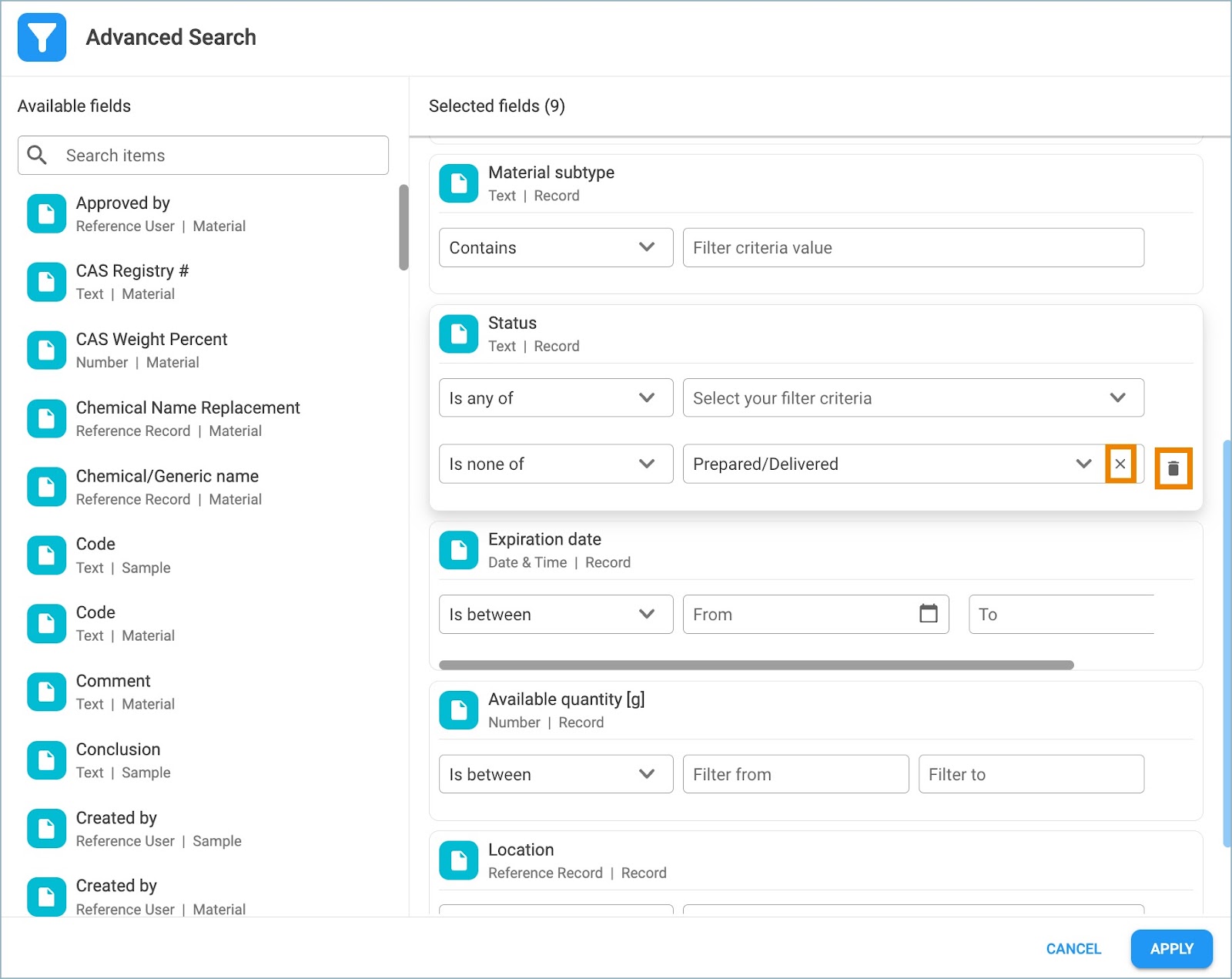The width and height of the screenshot is (1232, 979).
Task: Select the Created by Sample field icon
Action: 46,828
